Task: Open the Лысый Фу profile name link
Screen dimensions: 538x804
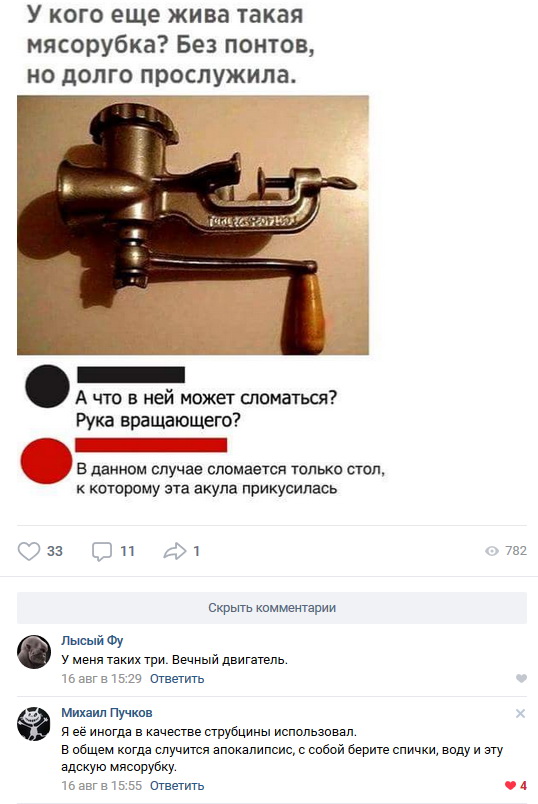Action: (92, 640)
